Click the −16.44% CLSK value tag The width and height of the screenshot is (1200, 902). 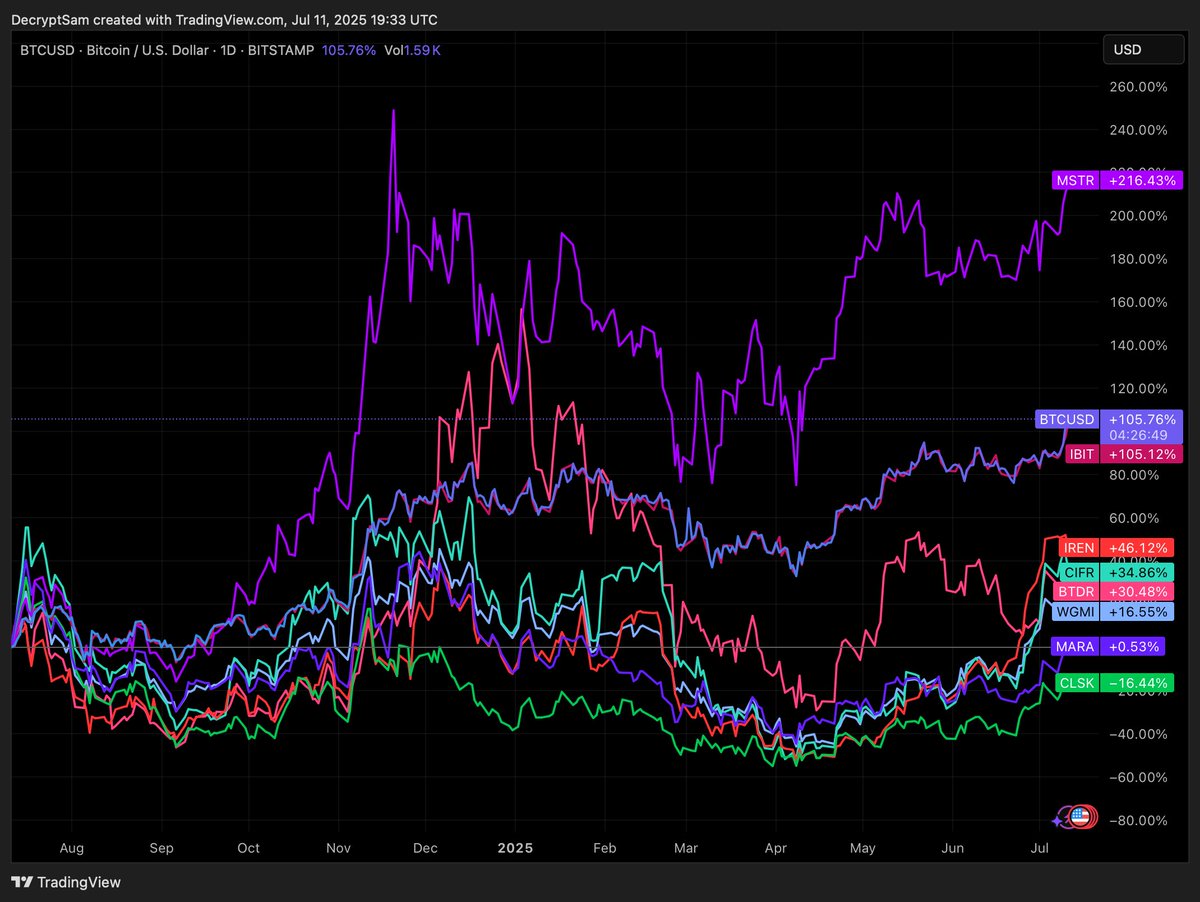point(1139,683)
